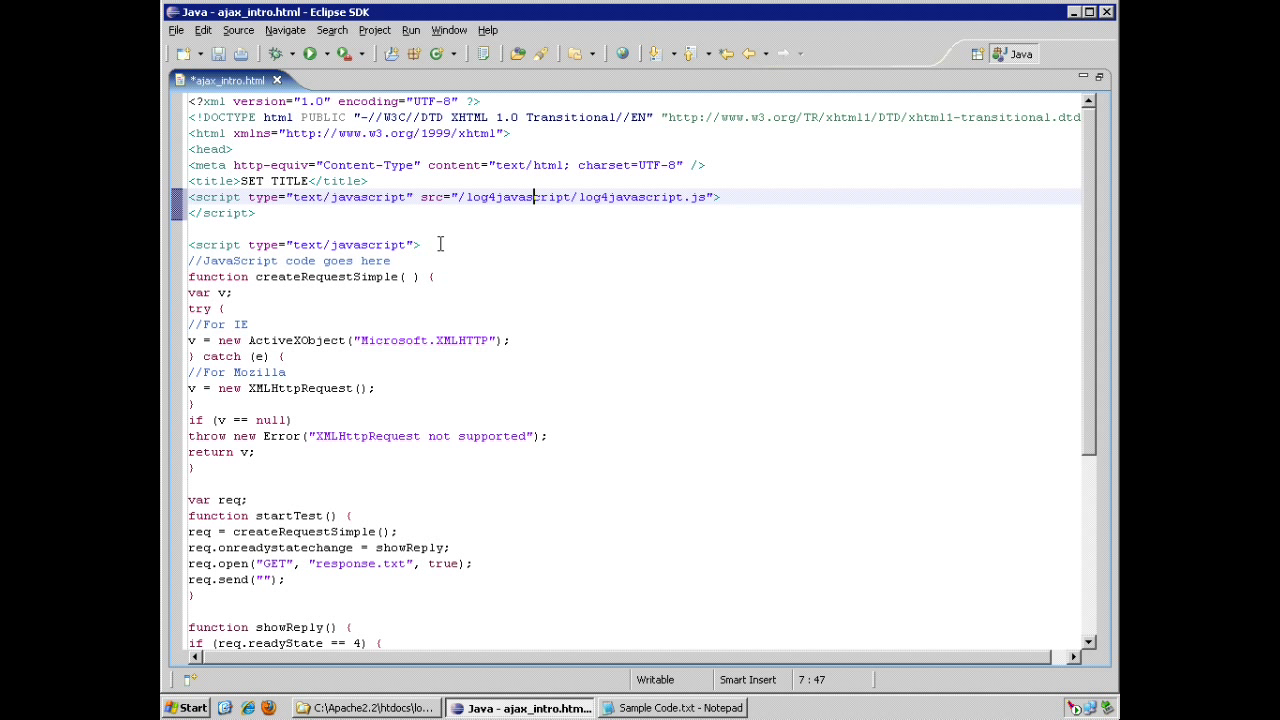Click the New Java Package icon
This screenshot has height=720, width=1280.
pyautogui.click(x=414, y=54)
